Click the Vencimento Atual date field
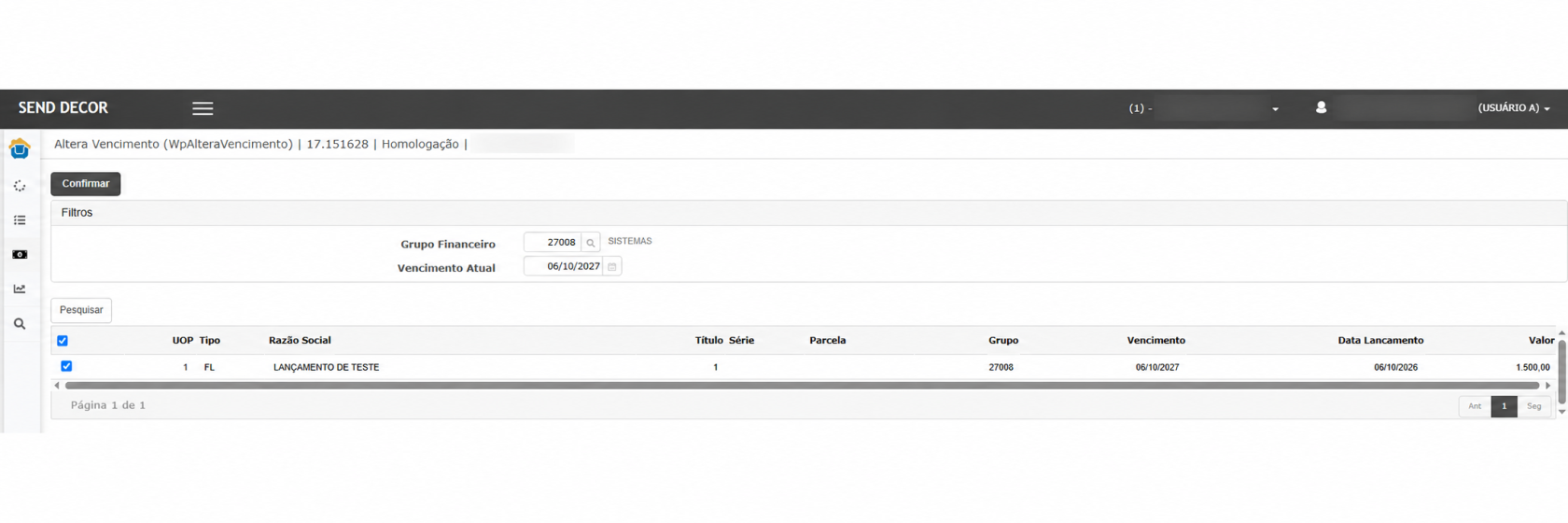Viewport: 1568px width, 523px height. pyautogui.click(x=564, y=267)
